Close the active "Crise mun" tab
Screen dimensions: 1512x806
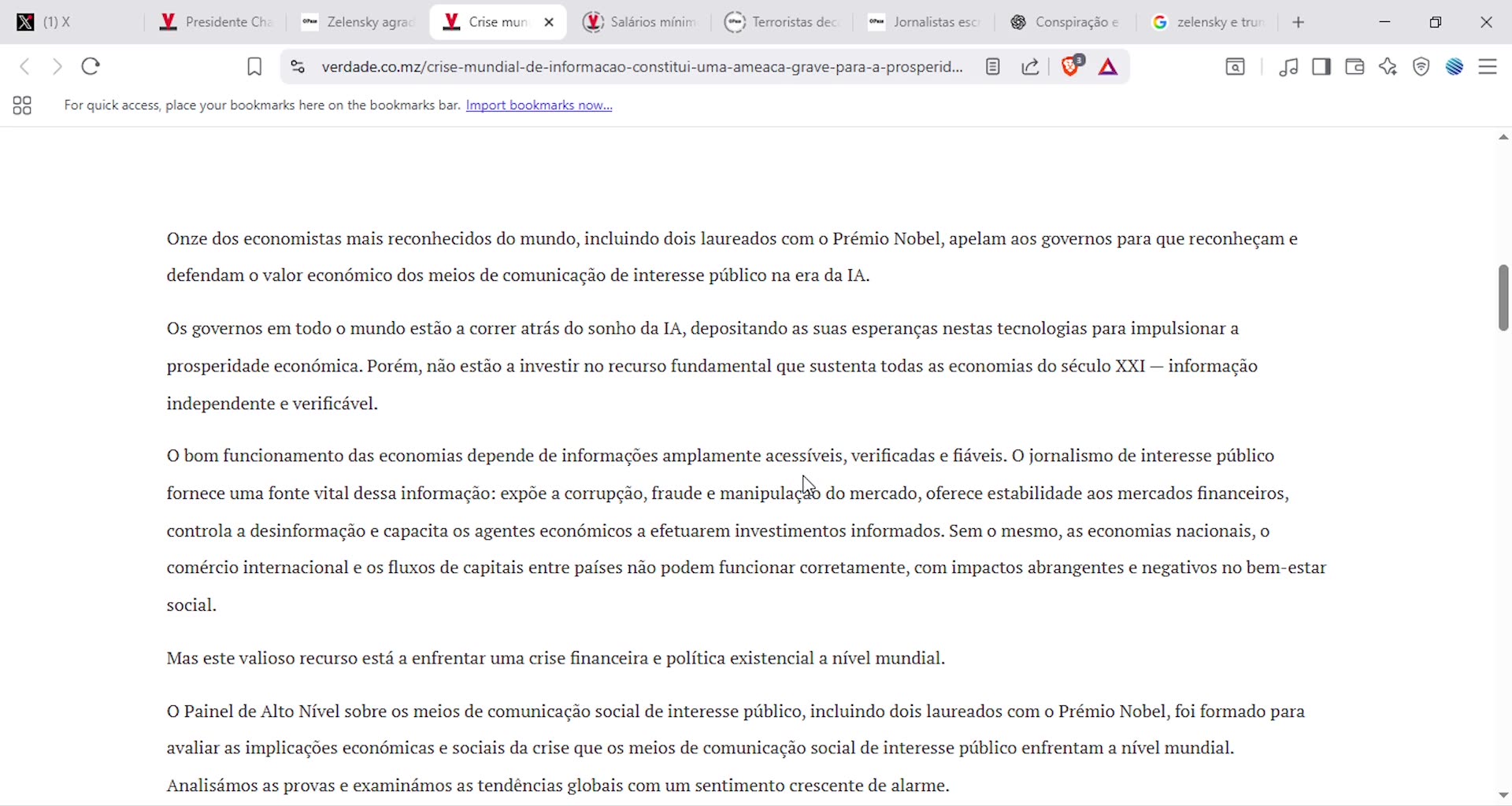pos(550,23)
